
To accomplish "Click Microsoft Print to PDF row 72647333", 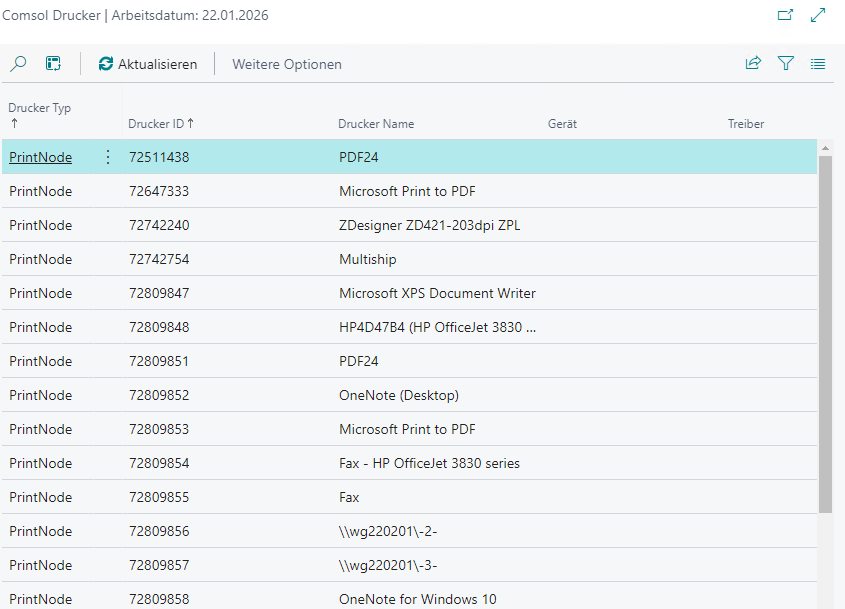I will (407, 191).
